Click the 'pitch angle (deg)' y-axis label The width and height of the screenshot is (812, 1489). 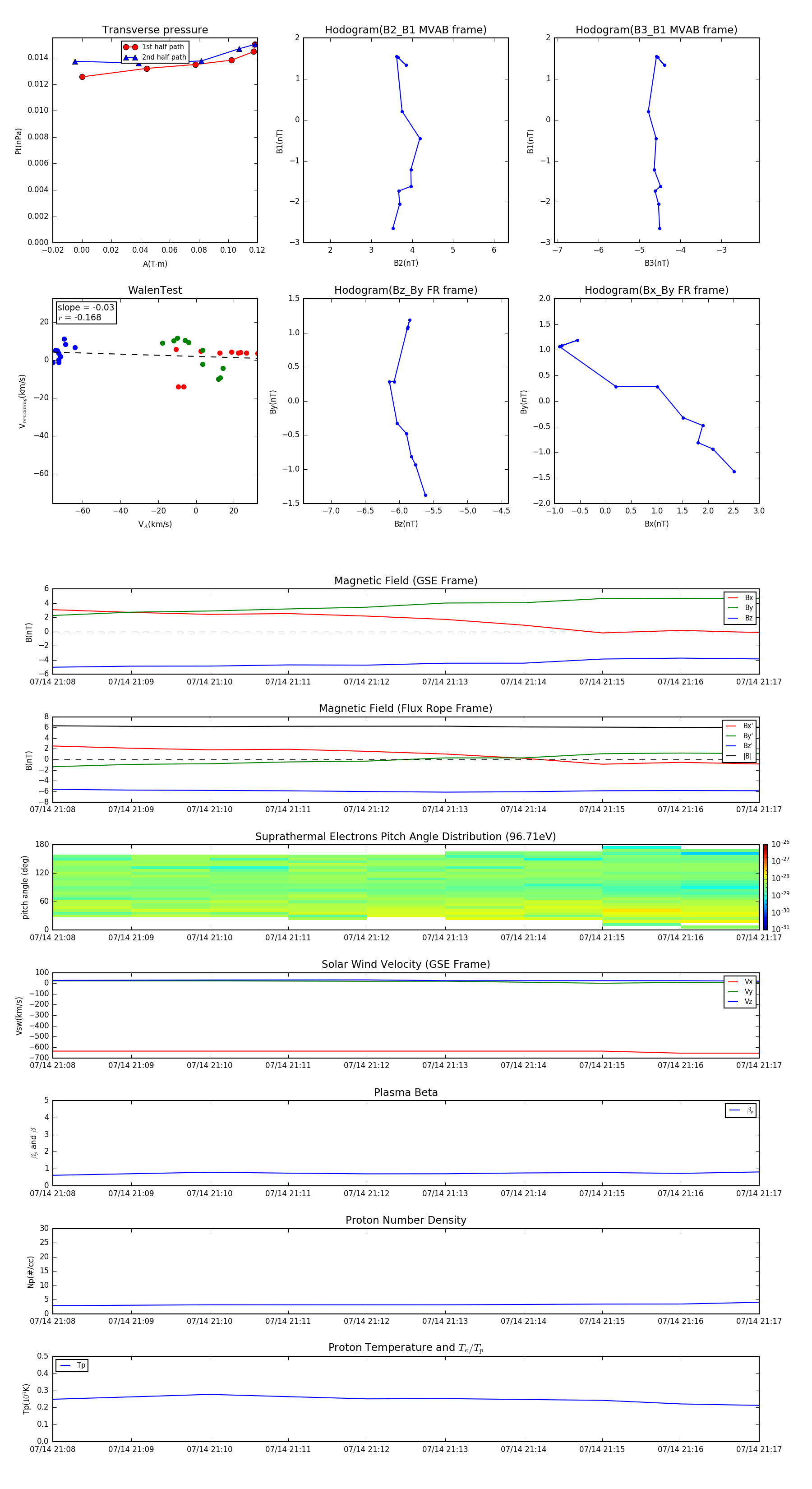point(25,887)
